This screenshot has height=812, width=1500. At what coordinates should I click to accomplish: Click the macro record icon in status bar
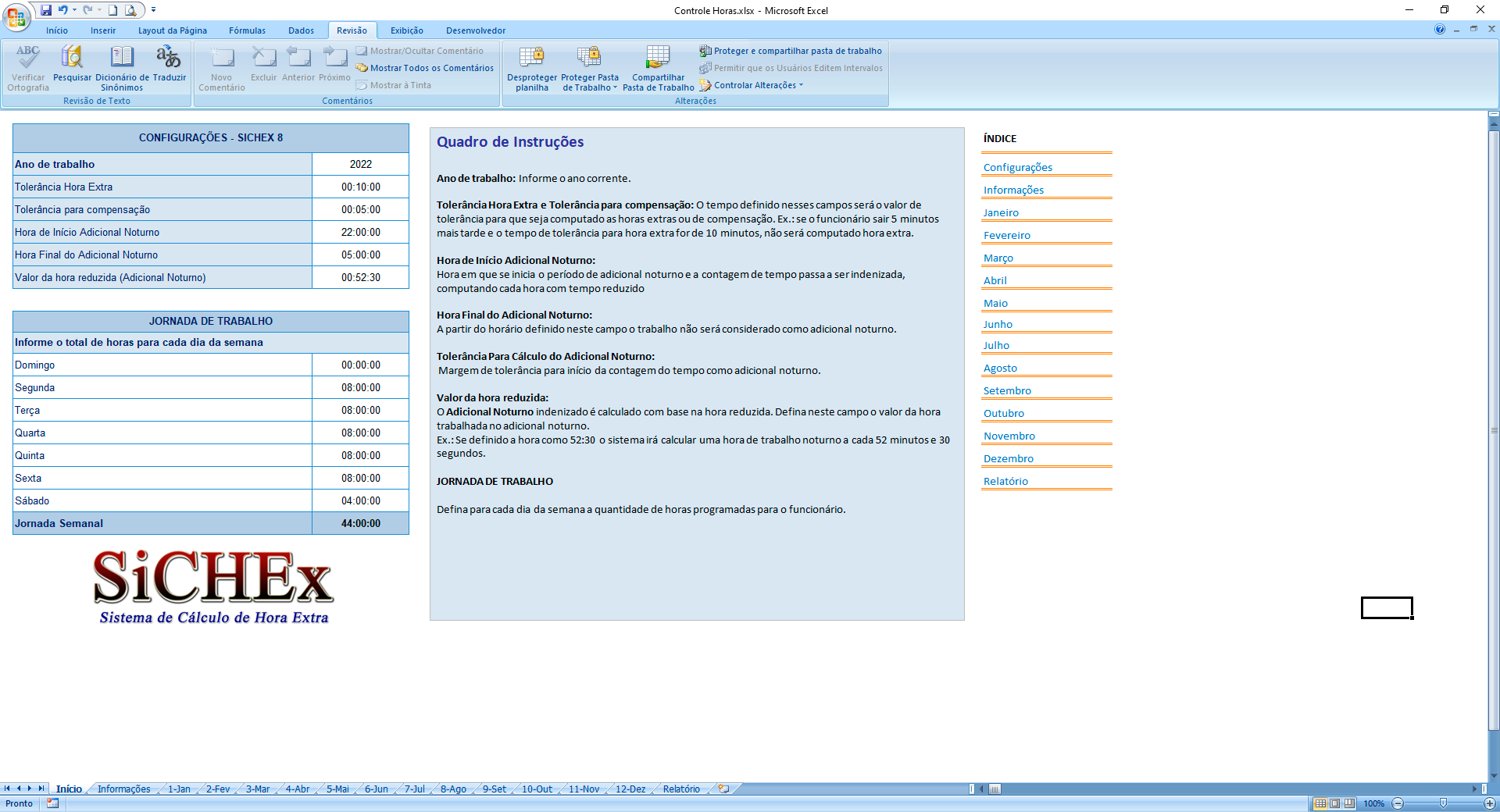pos(52,803)
